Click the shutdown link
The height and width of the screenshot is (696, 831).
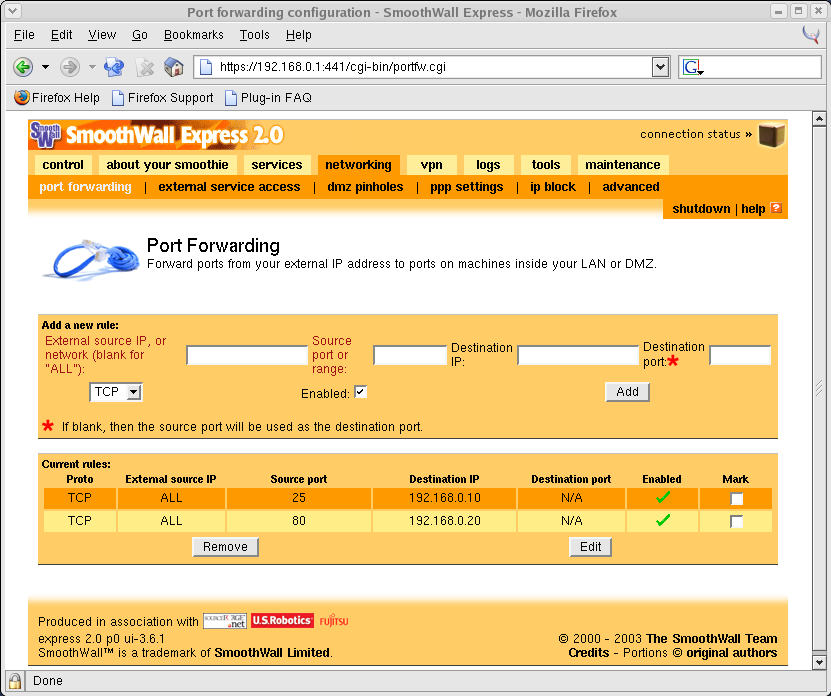701,209
